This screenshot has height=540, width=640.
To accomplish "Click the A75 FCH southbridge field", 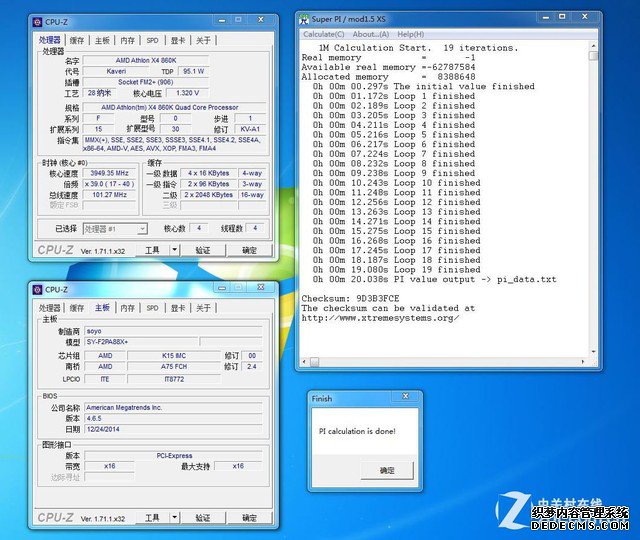I will coord(173,367).
